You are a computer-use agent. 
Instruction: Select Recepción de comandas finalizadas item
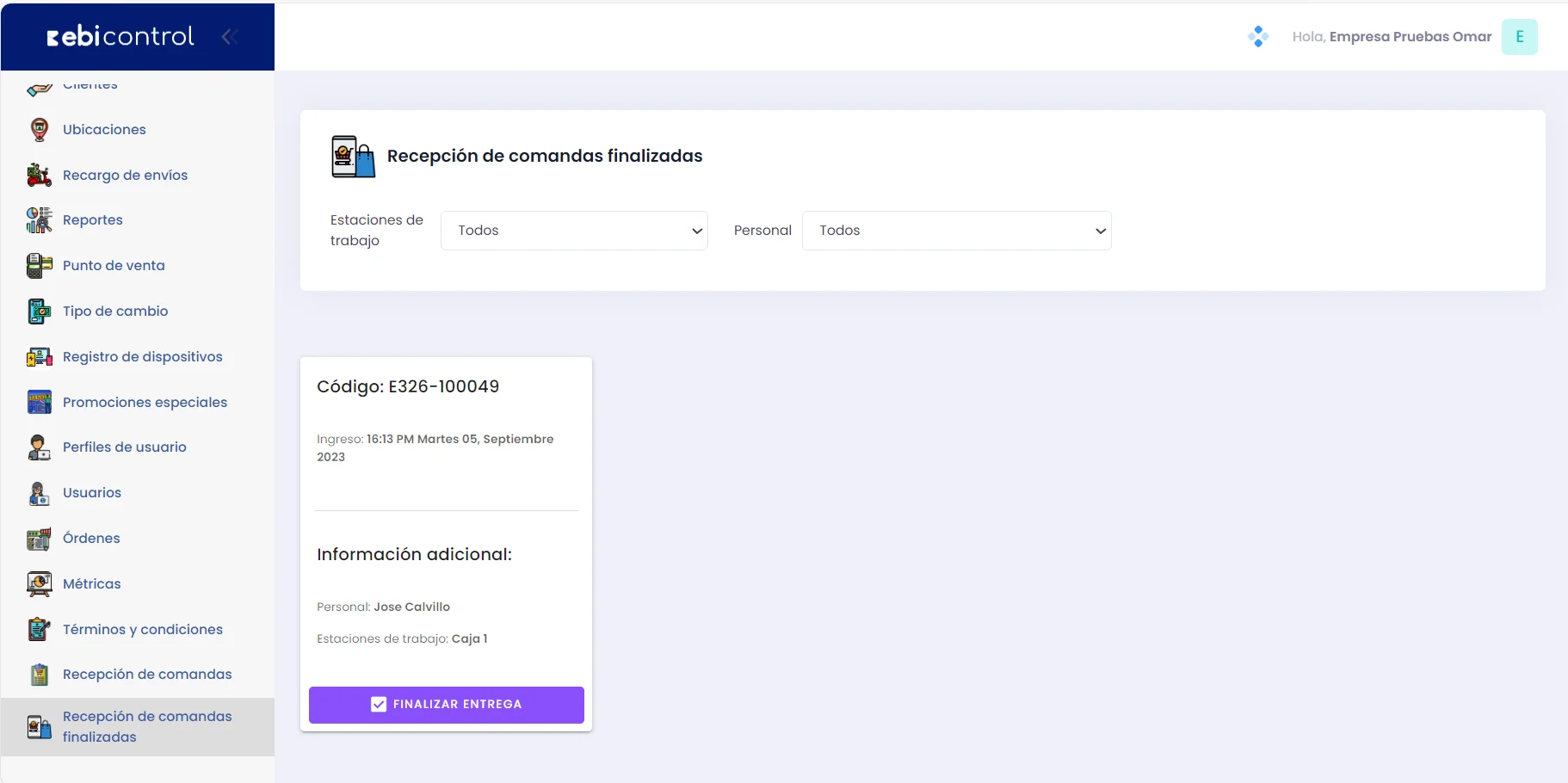(x=138, y=727)
